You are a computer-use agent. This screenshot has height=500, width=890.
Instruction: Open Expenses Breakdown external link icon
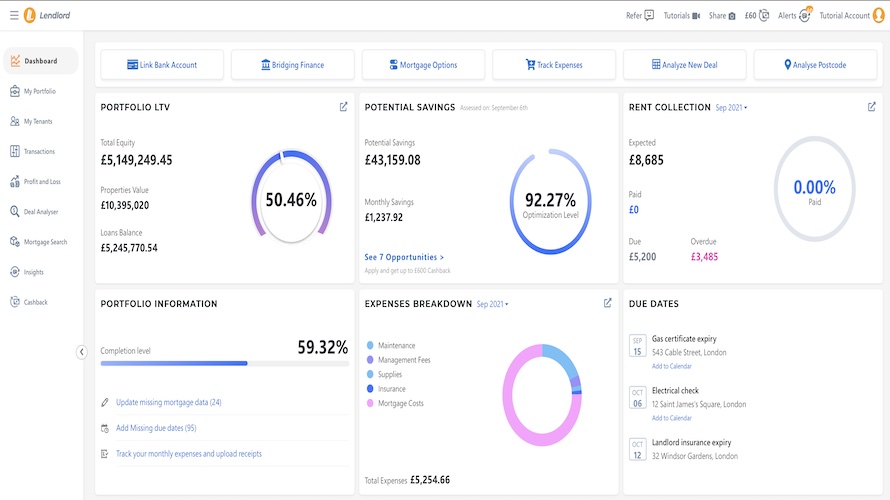[607, 303]
